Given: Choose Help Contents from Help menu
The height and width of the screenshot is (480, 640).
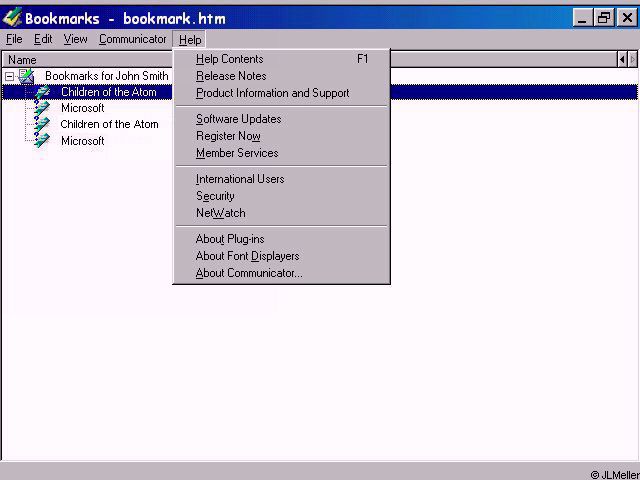Looking at the screenshot, I should (x=282, y=59).
